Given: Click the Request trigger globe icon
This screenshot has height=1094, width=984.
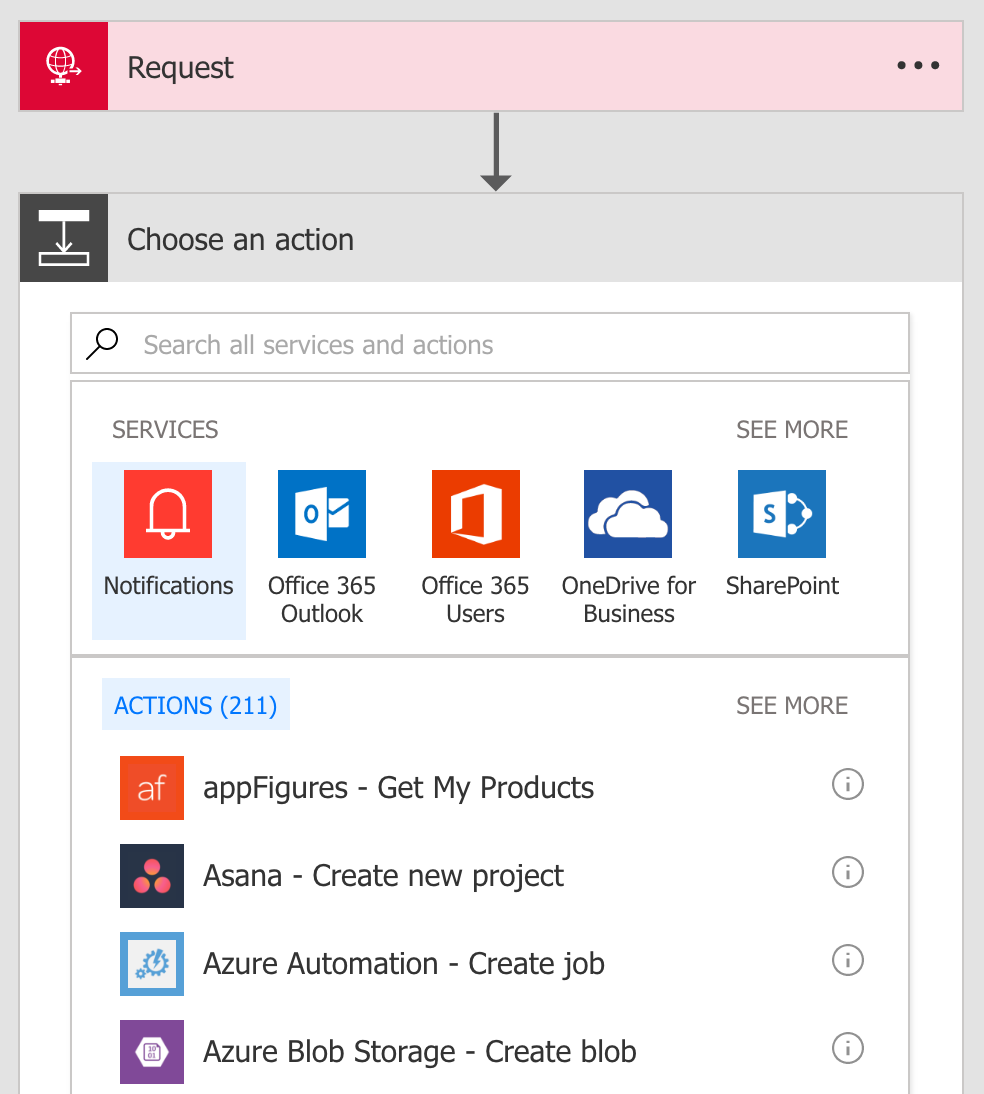Looking at the screenshot, I should (x=63, y=65).
